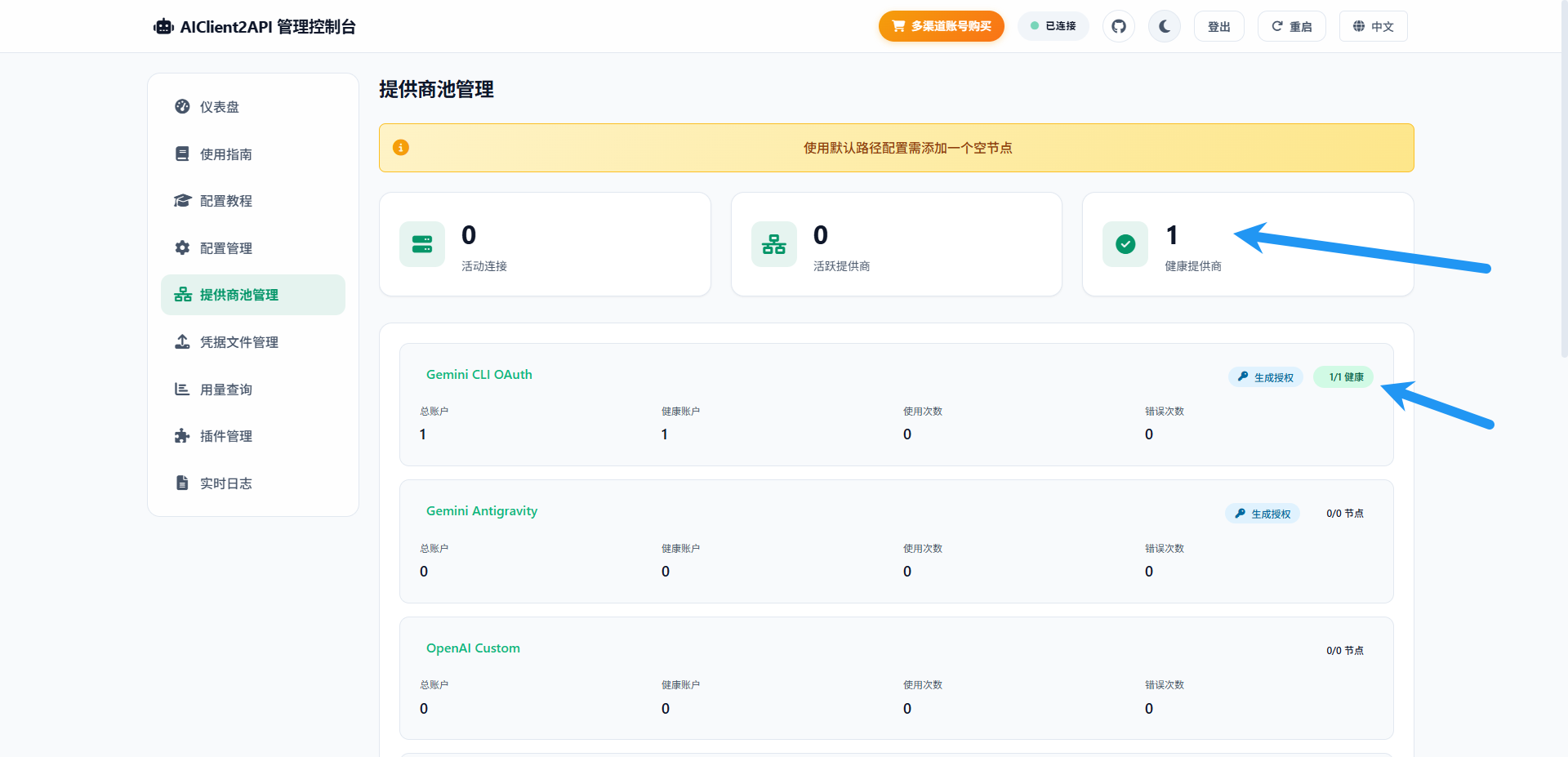The image size is (1568, 757).
Task: Click the gear icon for 配置管理
Action: (182, 247)
